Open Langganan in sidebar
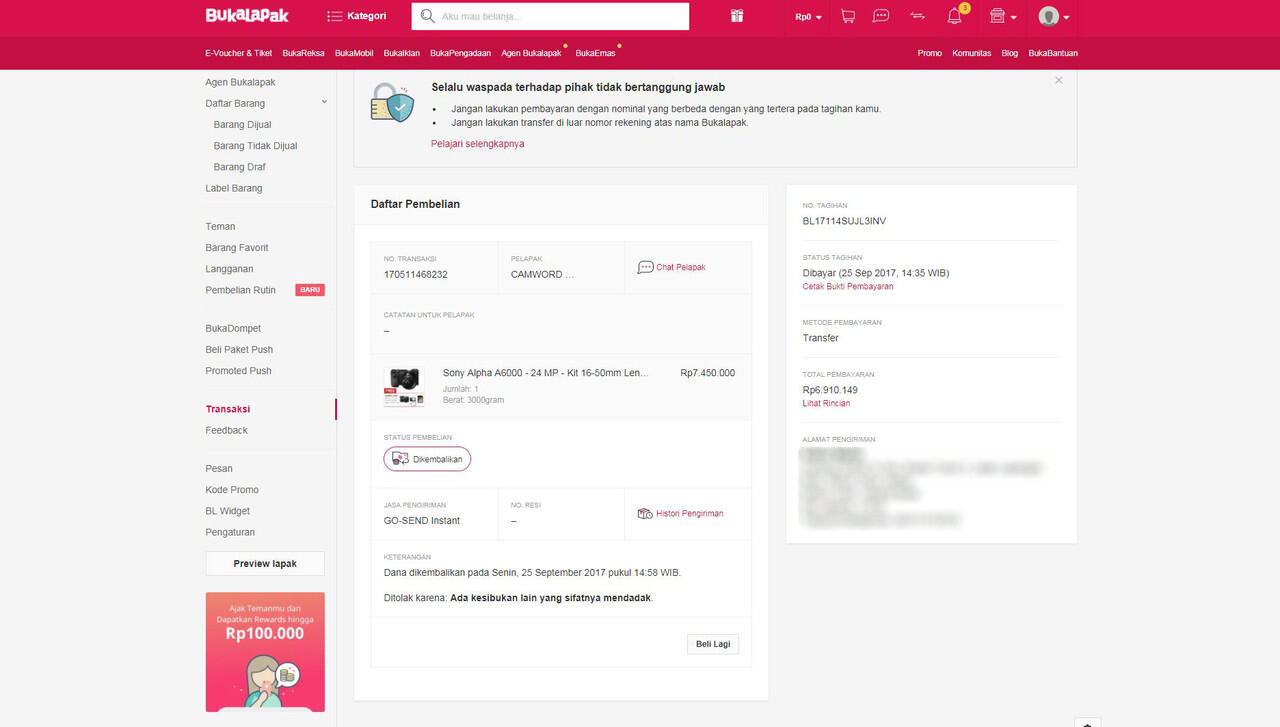 point(229,269)
